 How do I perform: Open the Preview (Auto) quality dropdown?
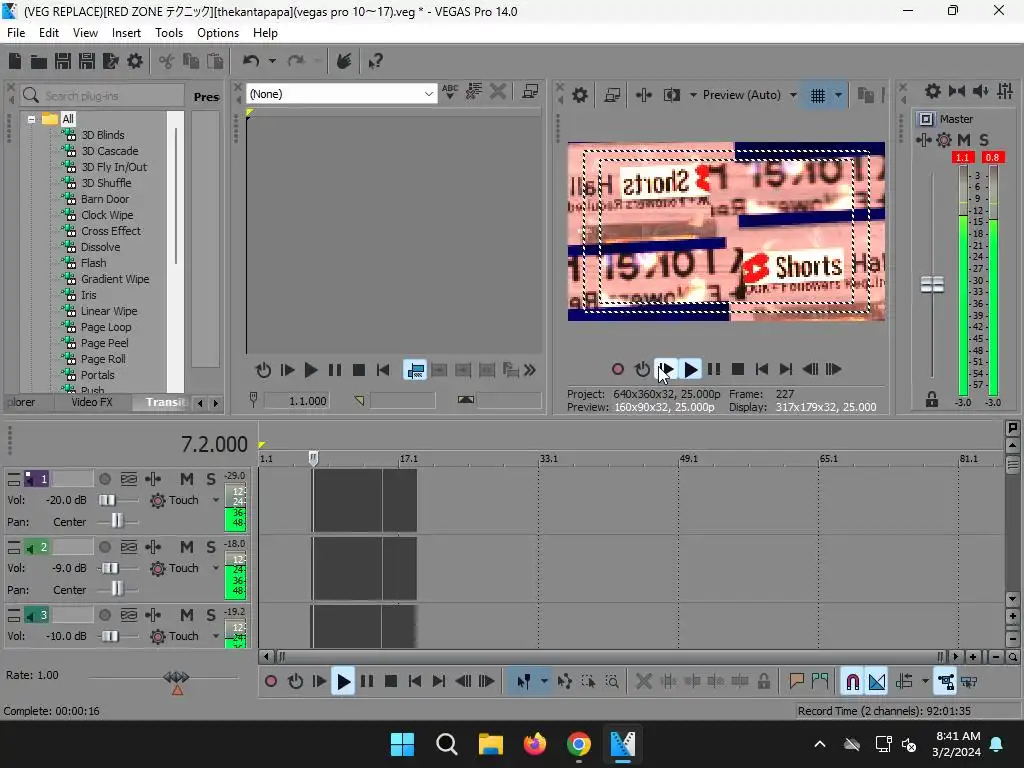pos(793,95)
